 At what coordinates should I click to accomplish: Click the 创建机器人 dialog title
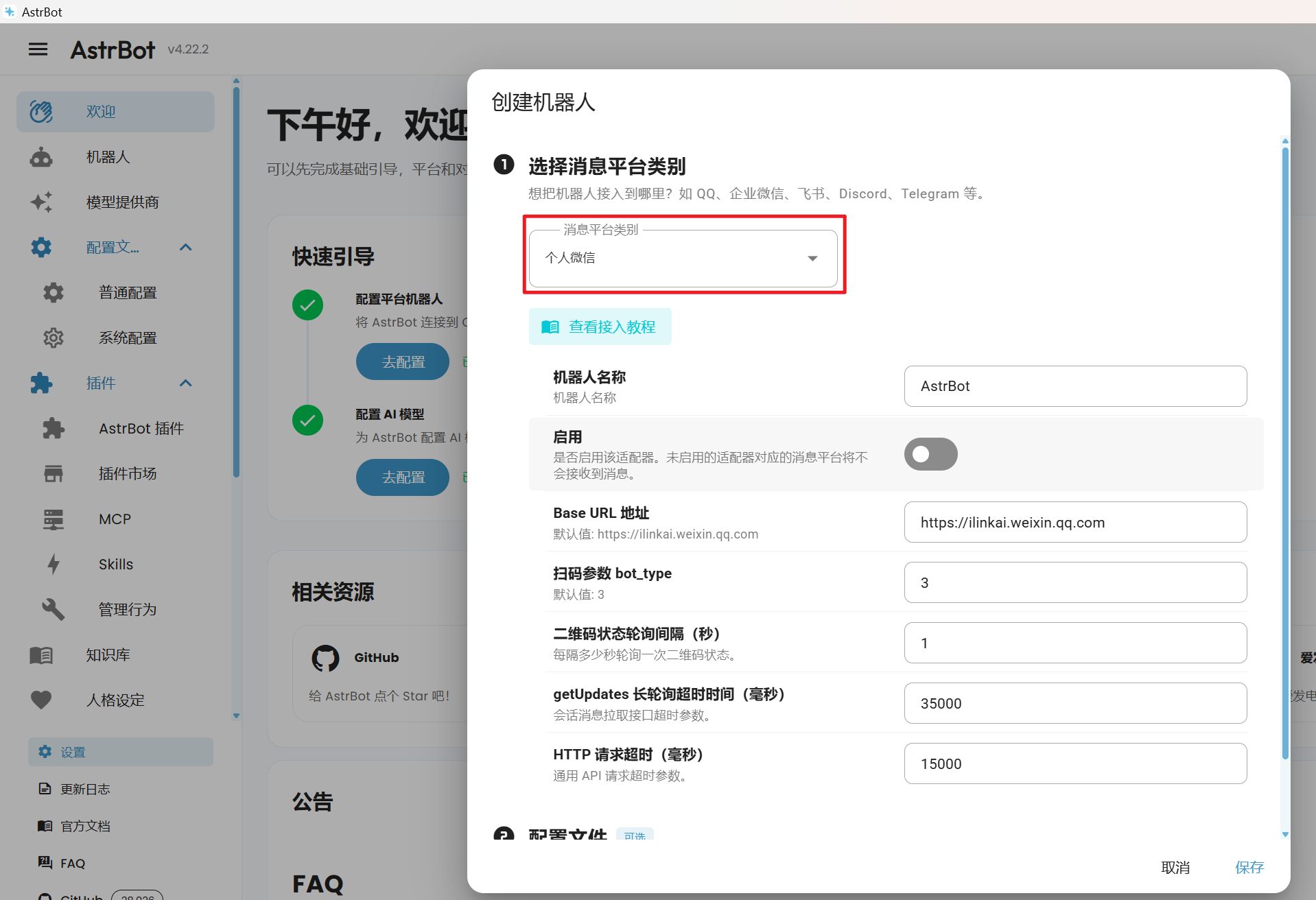click(543, 102)
